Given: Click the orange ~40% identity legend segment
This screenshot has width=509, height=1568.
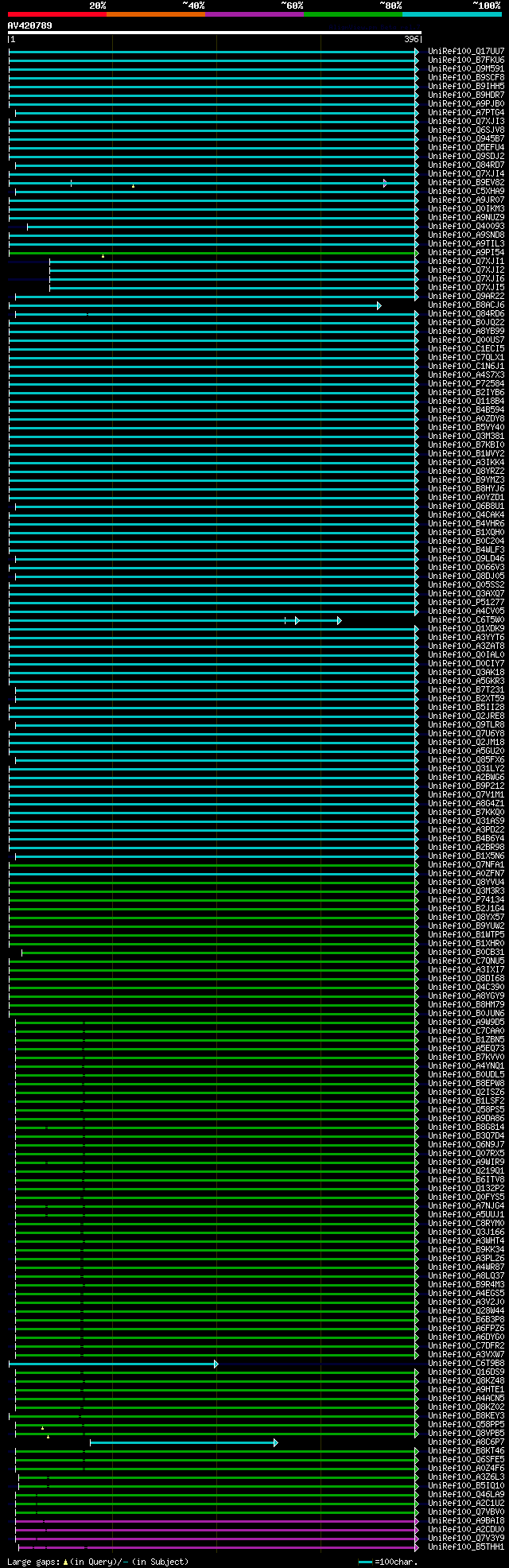Looking at the screenshot, I should [x=156, y=14].
